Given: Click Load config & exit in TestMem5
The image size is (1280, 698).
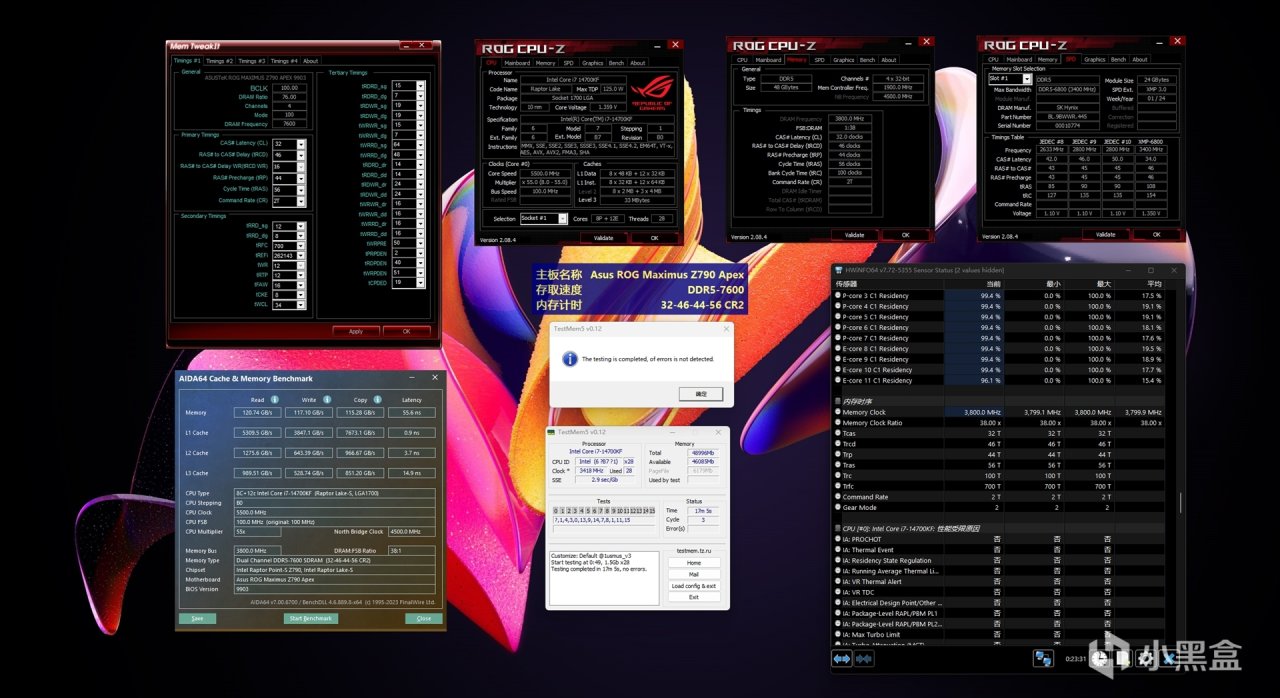Looking at the screenshot, I should [693, 586].
